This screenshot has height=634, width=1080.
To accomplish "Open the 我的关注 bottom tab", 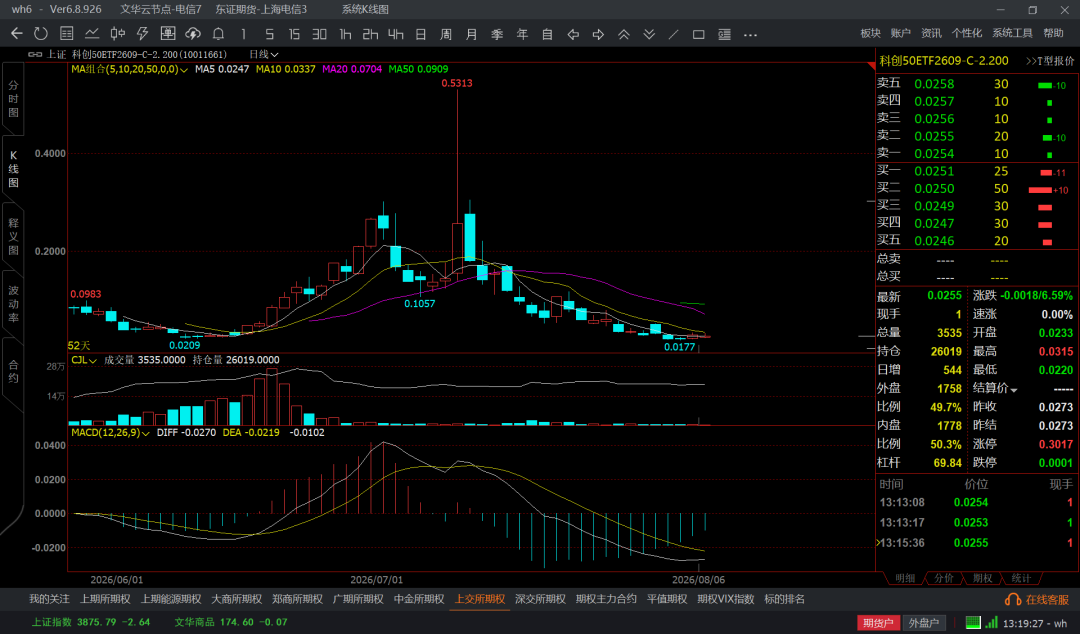I will [x=50, y=600].
